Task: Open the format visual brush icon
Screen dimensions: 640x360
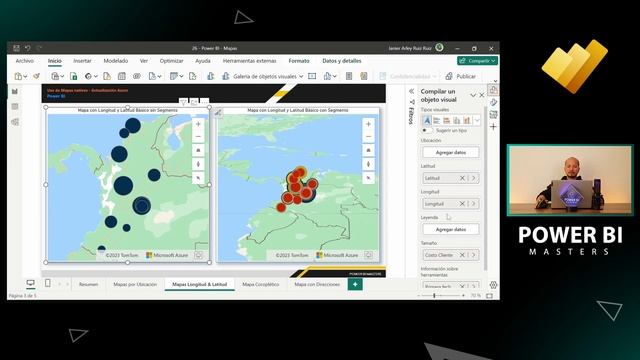Action: pos(493,102)
